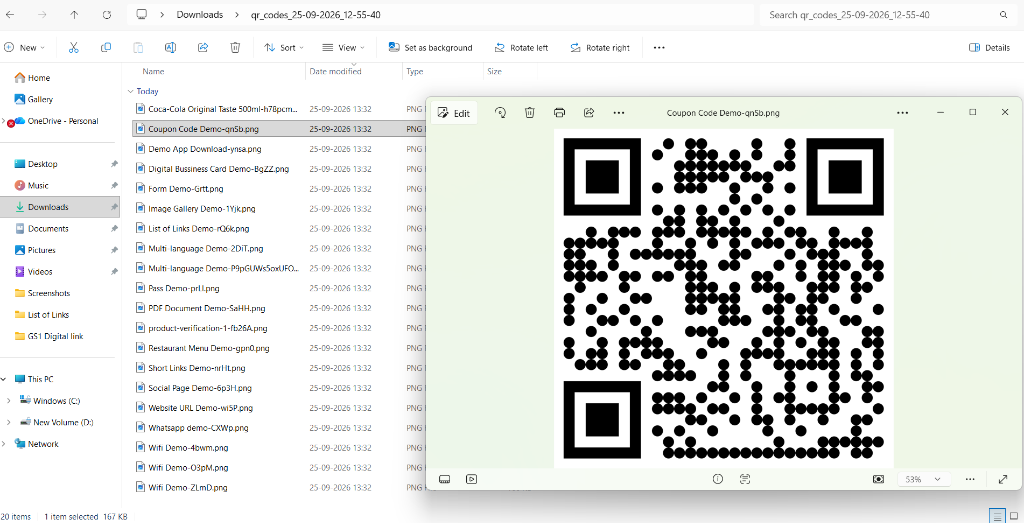Click the Rename icon in Explorer toolbar
1024x523 pixels.
tap(170, 48)
